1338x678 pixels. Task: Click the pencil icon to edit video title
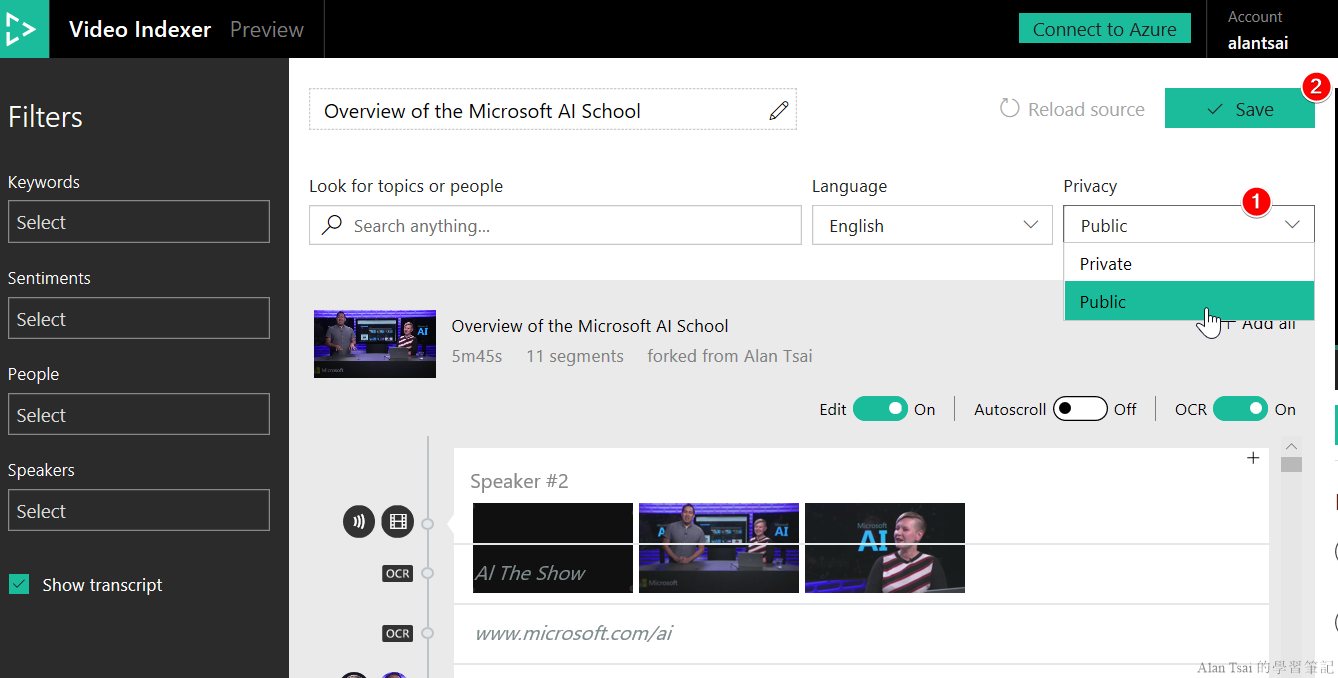(779, 111)
